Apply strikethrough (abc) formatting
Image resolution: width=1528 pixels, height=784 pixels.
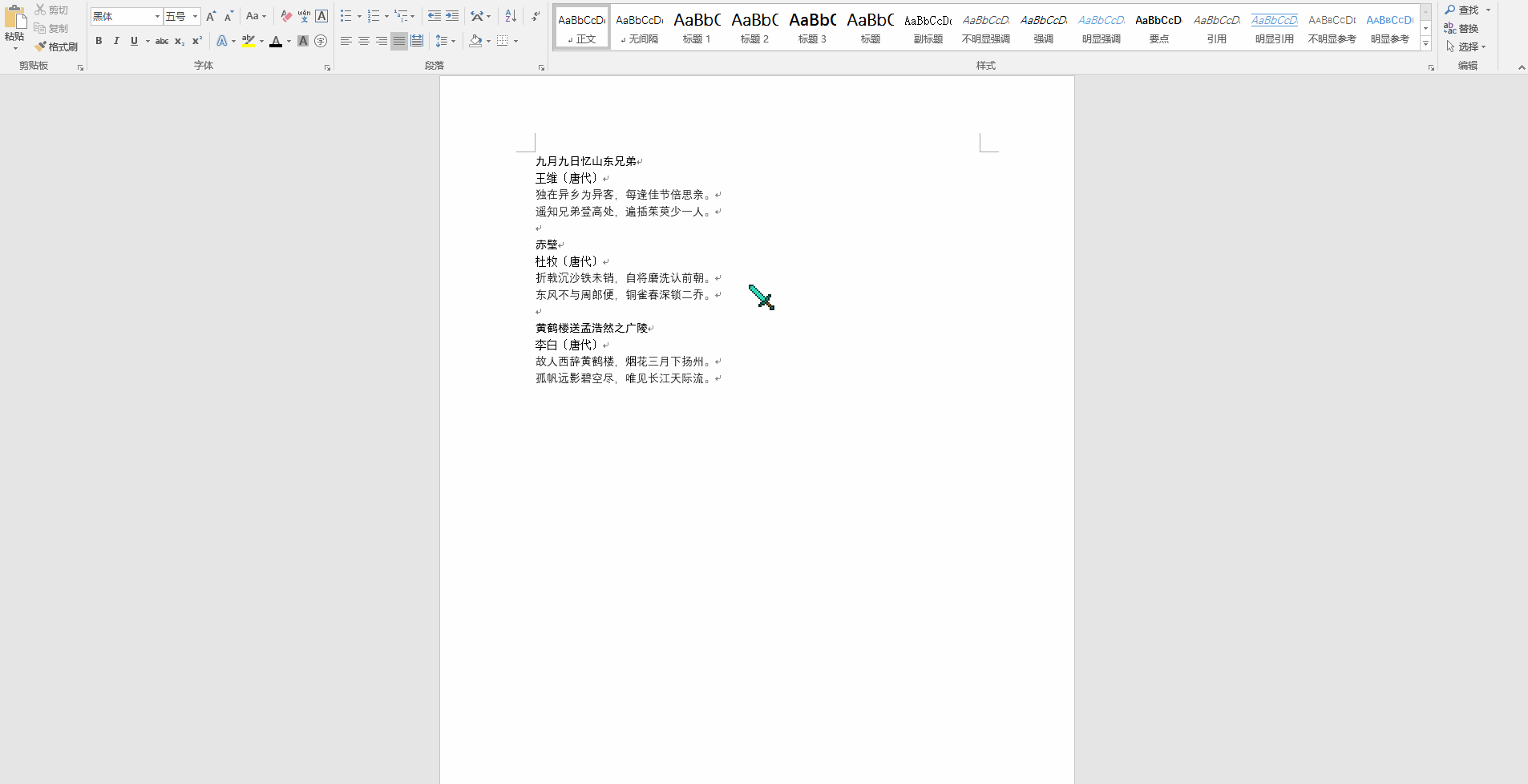click(x=162, y=41)
